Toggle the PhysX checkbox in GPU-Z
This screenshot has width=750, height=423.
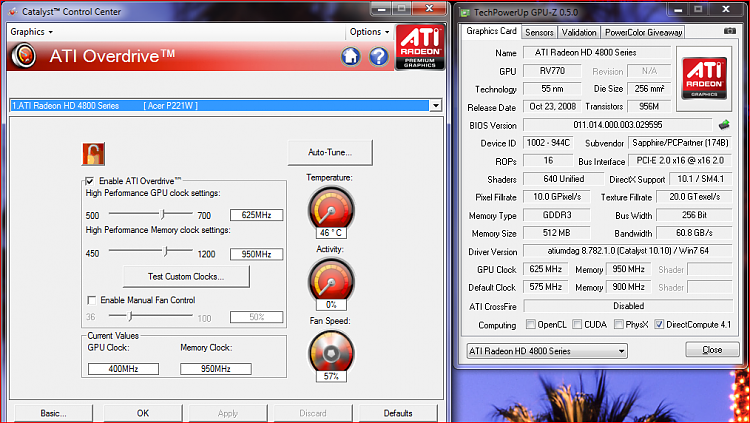coord(618,324)
